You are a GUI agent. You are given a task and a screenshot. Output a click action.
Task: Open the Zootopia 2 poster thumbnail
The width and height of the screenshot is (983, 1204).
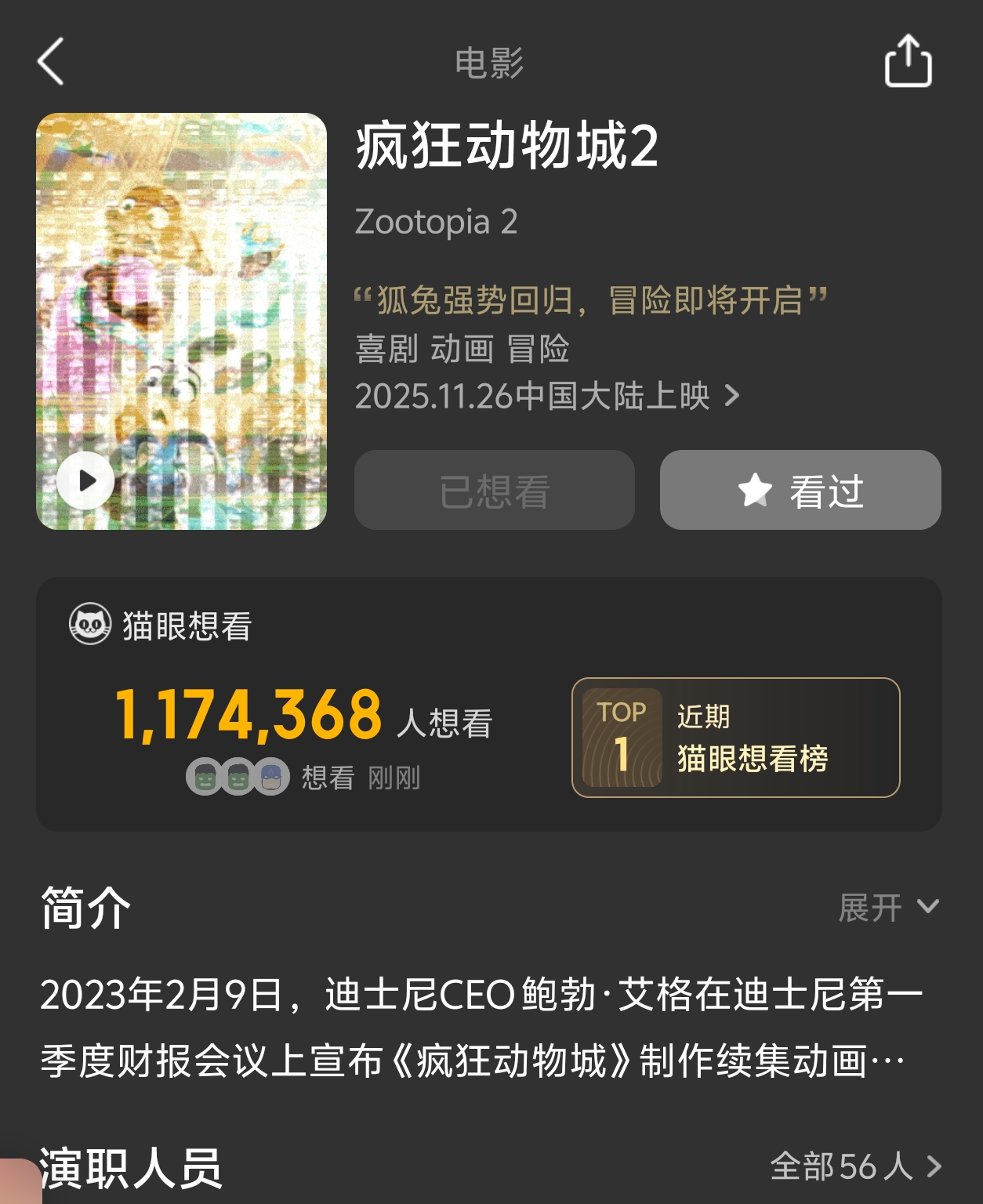click(x=181, y=321)
